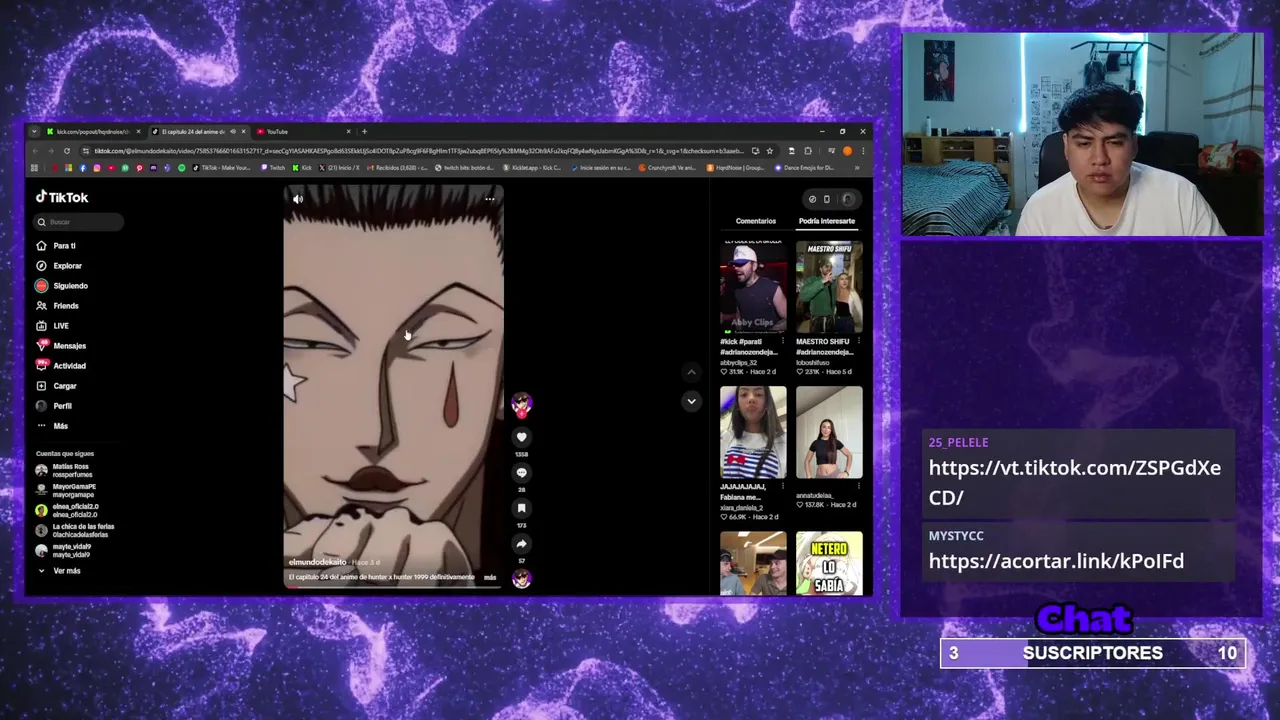Open MayorGamaPE followed account
The width and height of the screenshot is (1280, 720).
(66, 489)
